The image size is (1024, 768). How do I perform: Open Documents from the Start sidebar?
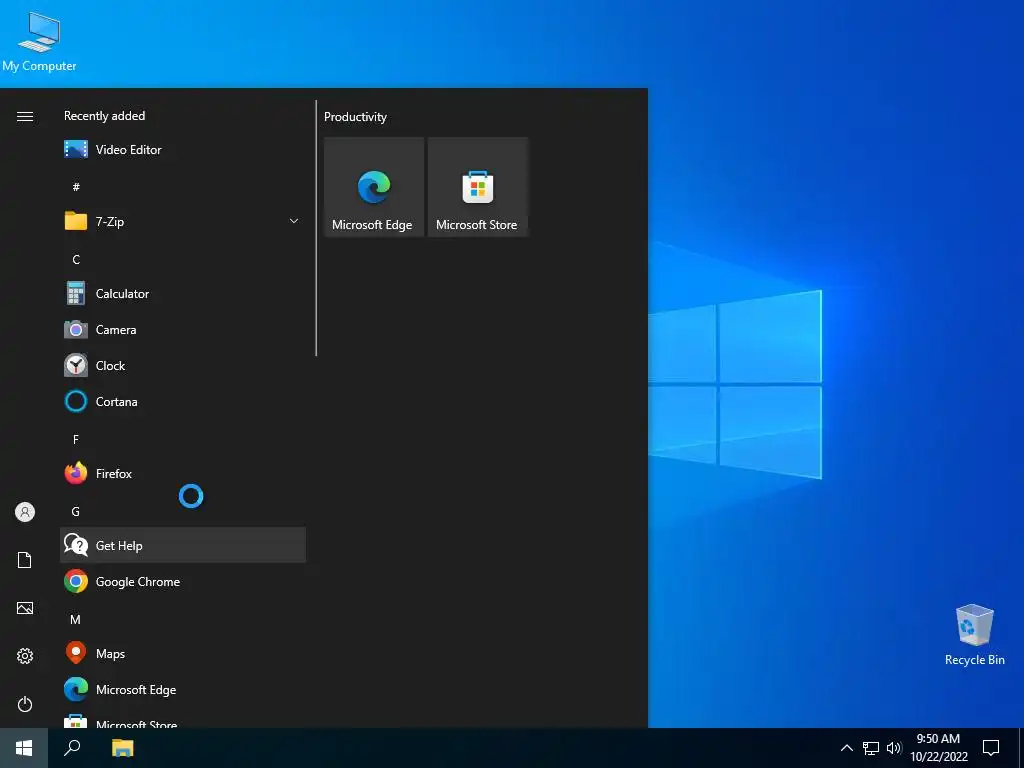(25, 560)
